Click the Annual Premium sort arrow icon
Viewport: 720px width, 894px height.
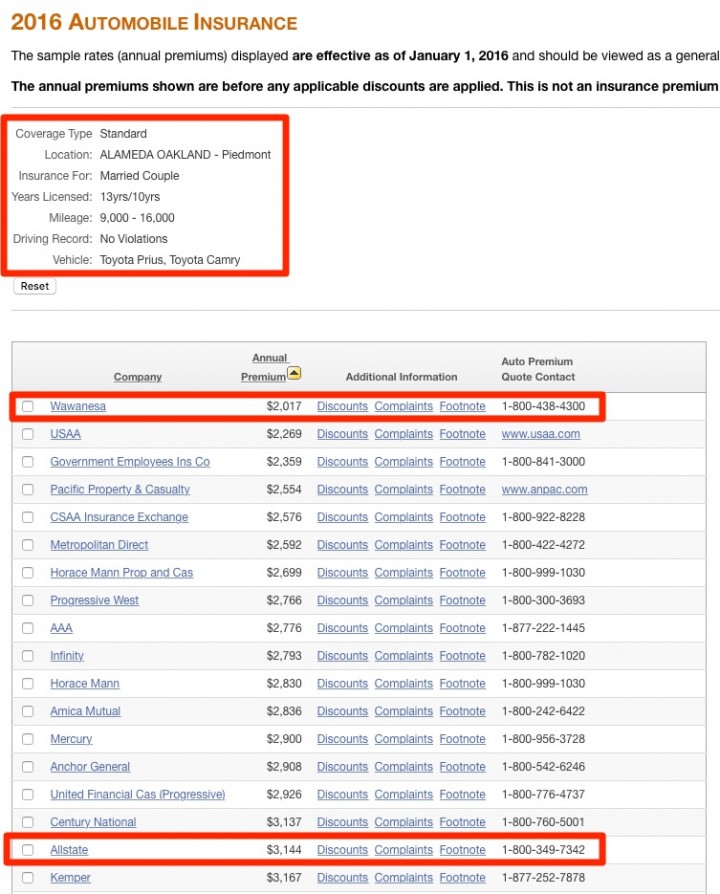[x=294, y=374]
